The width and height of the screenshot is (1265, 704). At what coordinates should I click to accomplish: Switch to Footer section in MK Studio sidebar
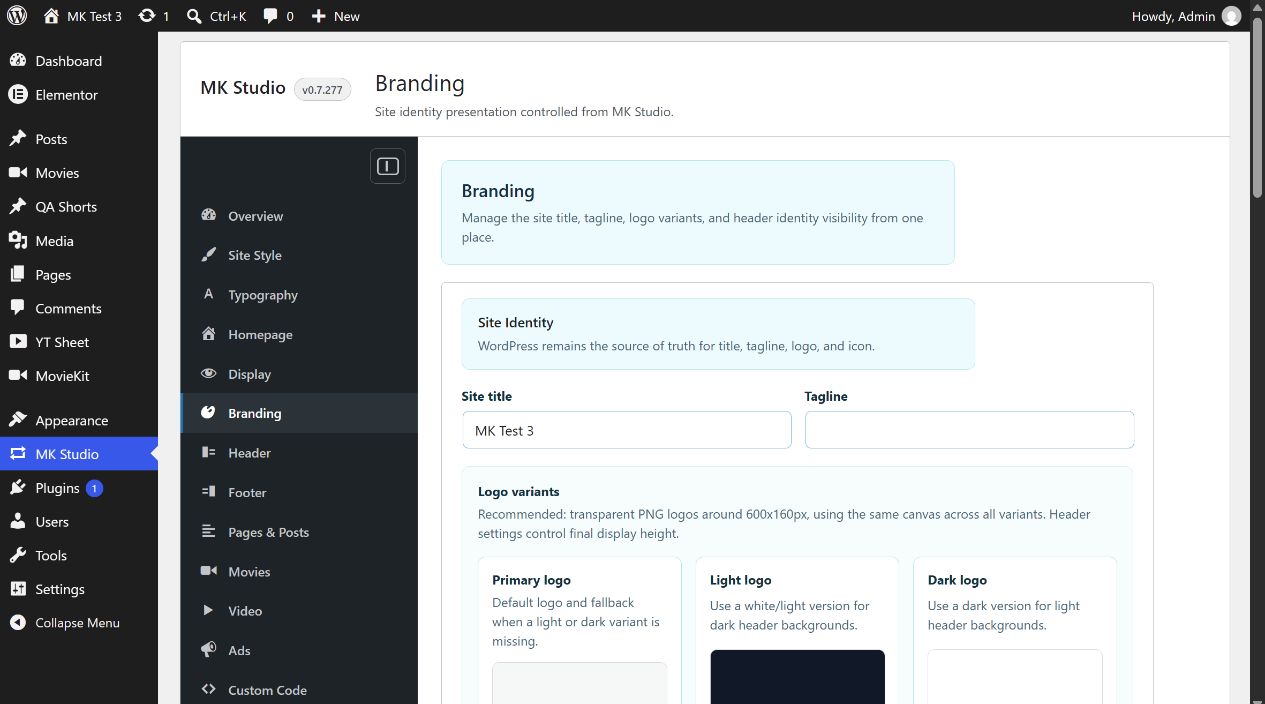point(299,492)
